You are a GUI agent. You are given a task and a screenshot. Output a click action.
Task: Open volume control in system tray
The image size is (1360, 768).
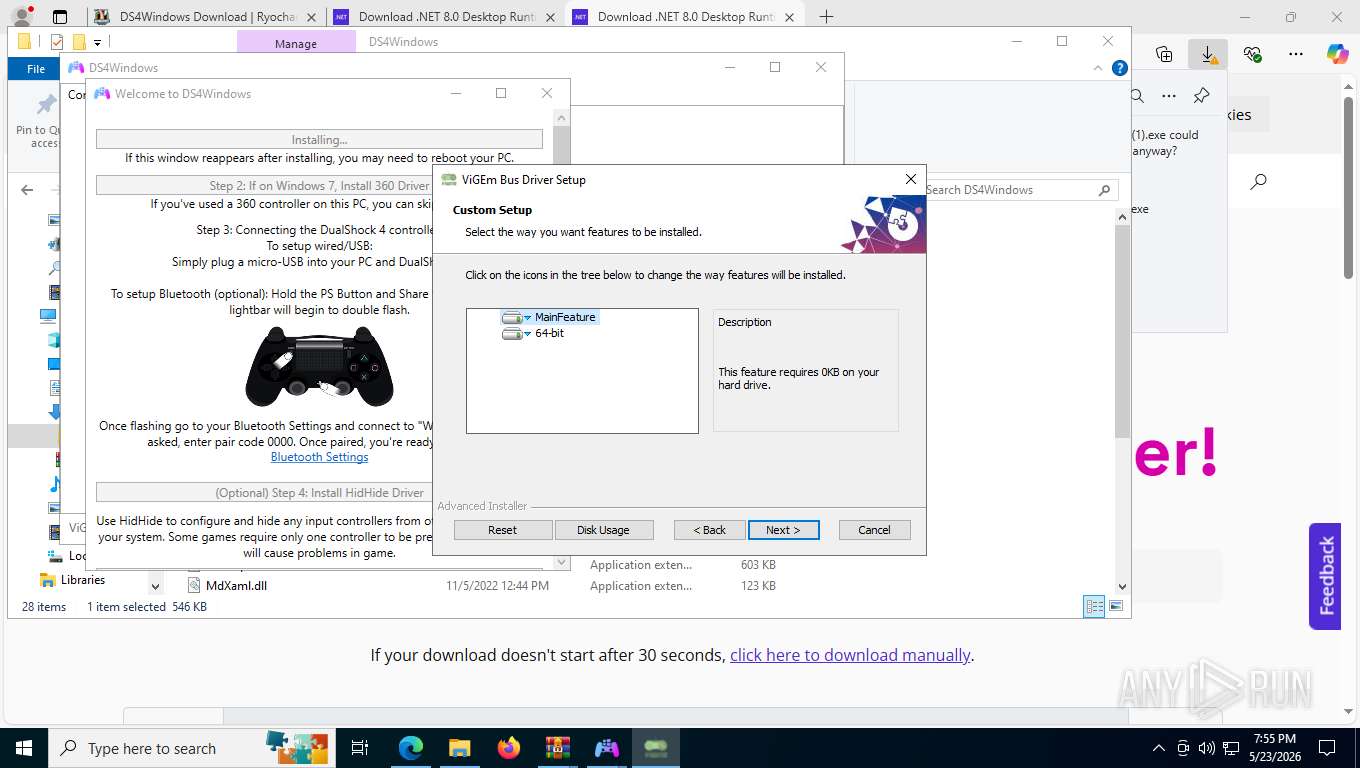point(1207,748)
